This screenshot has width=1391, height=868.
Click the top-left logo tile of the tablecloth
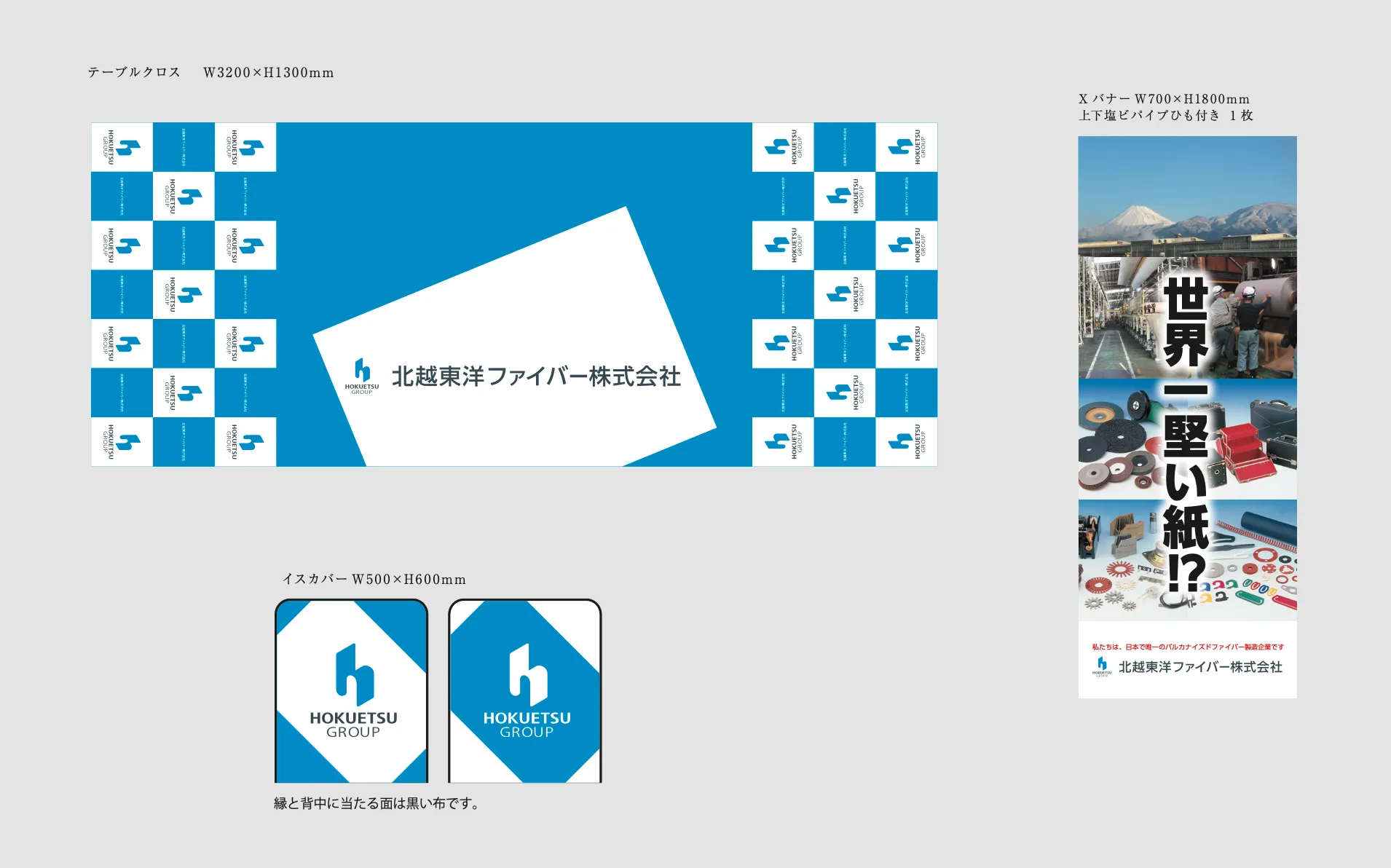[x=122, y=147]
